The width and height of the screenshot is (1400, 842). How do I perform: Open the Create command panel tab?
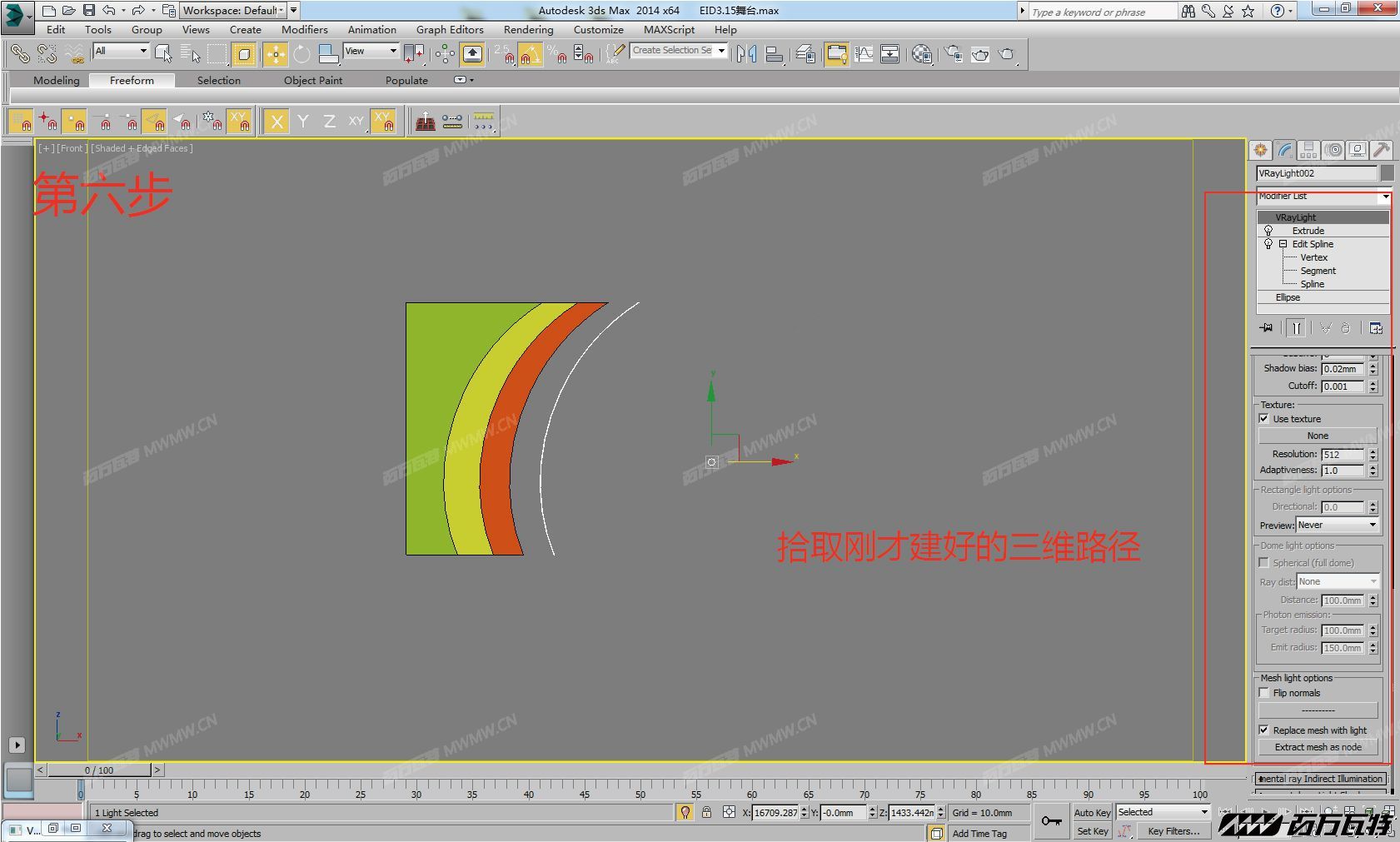pyautogui.click(x=1261, y=150)
